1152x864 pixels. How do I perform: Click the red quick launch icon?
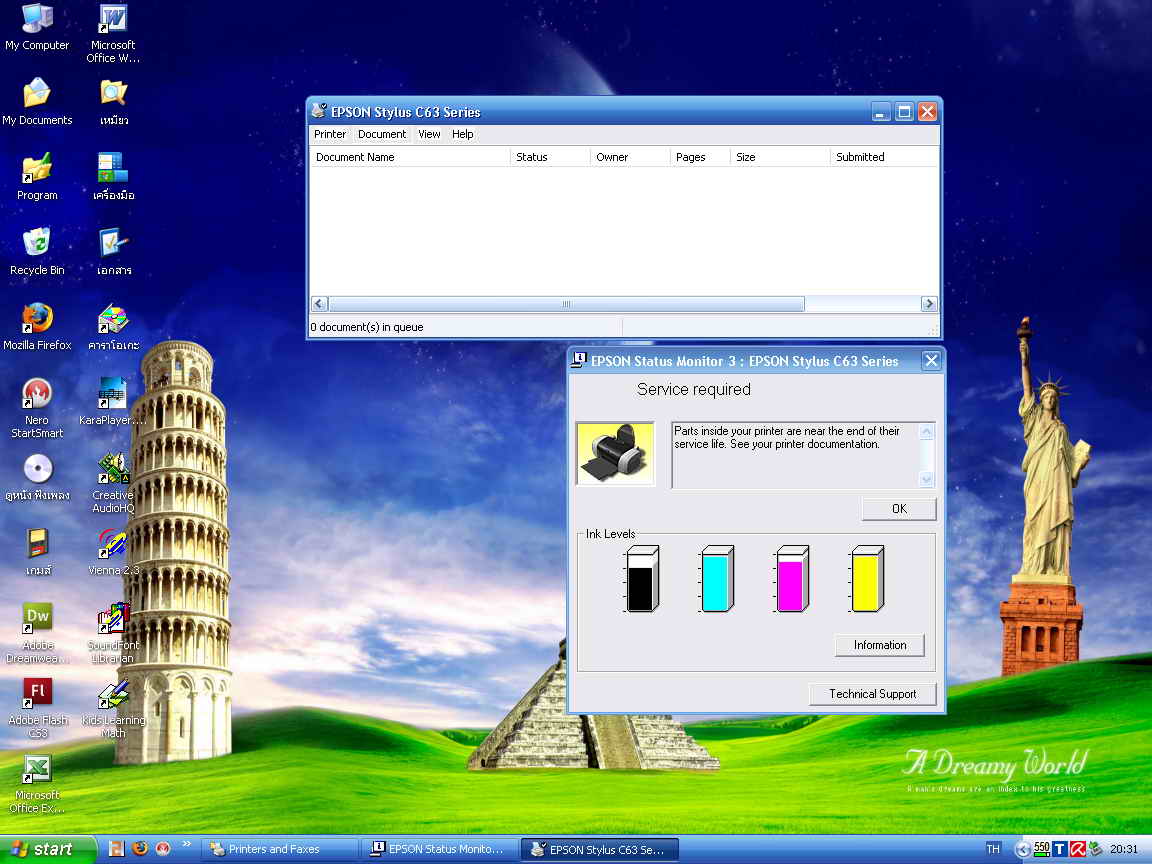click(x=163, y=849)
